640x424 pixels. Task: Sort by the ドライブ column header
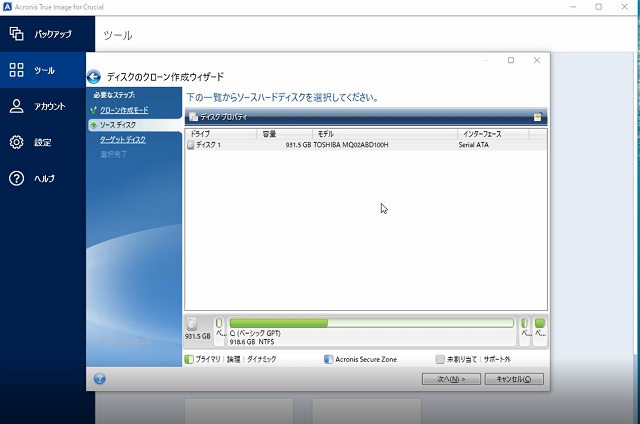[x=221, y=134]
